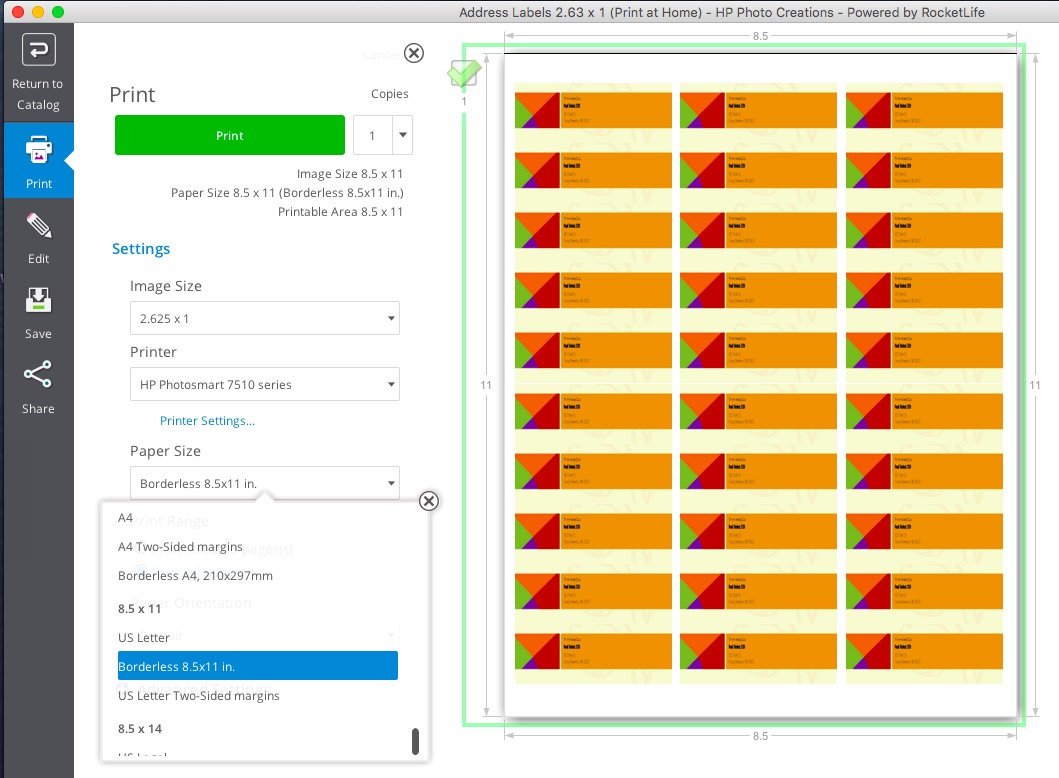Close the Print panel with X icon

click(x=413, y=53)
